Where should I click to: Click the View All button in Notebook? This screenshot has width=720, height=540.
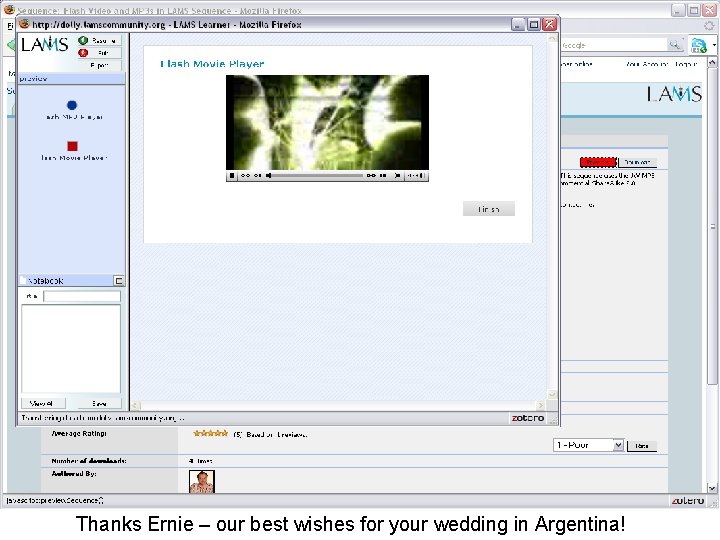pos(43,404)
